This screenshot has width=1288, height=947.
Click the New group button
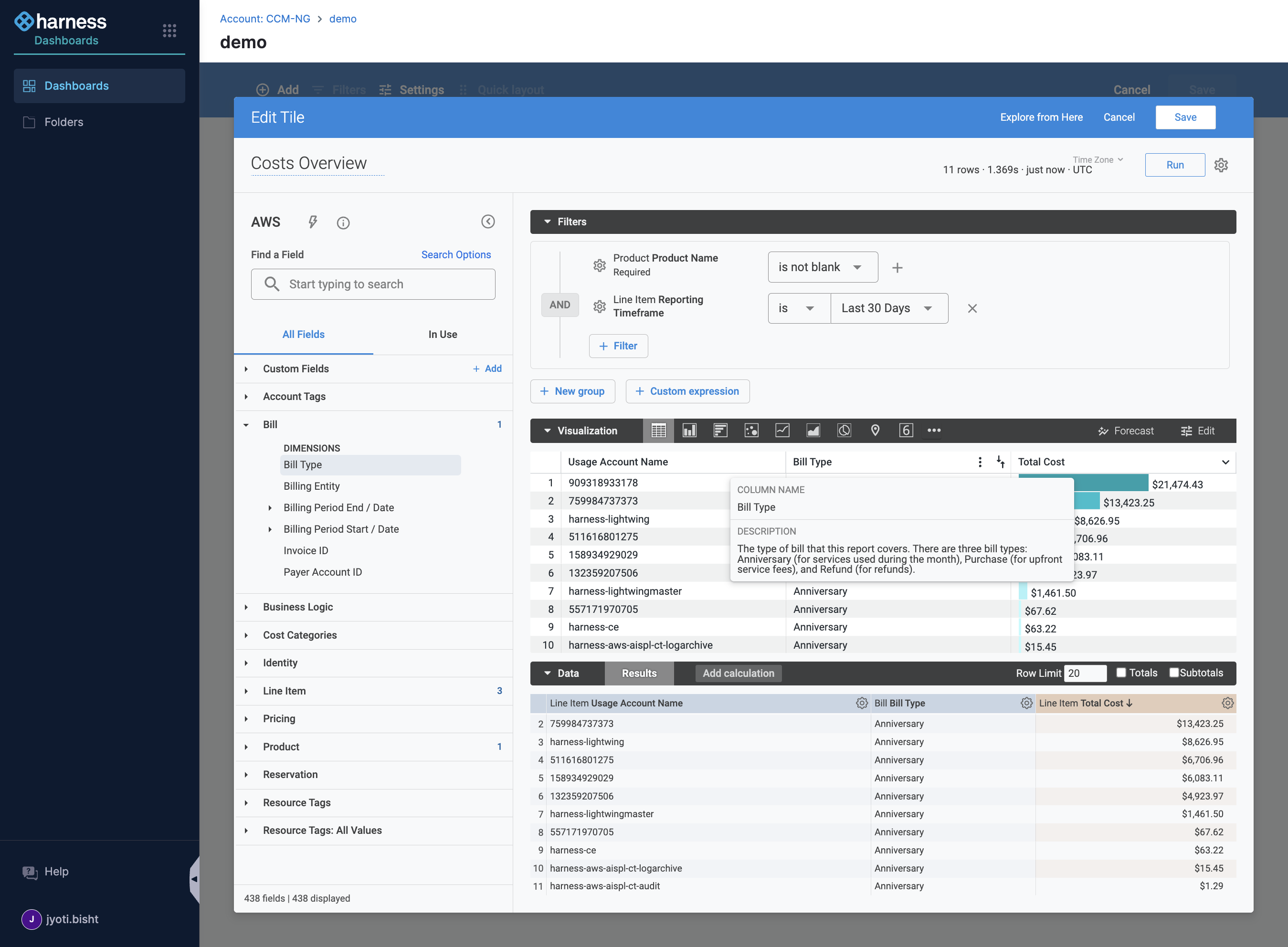[x=573, y=391]
